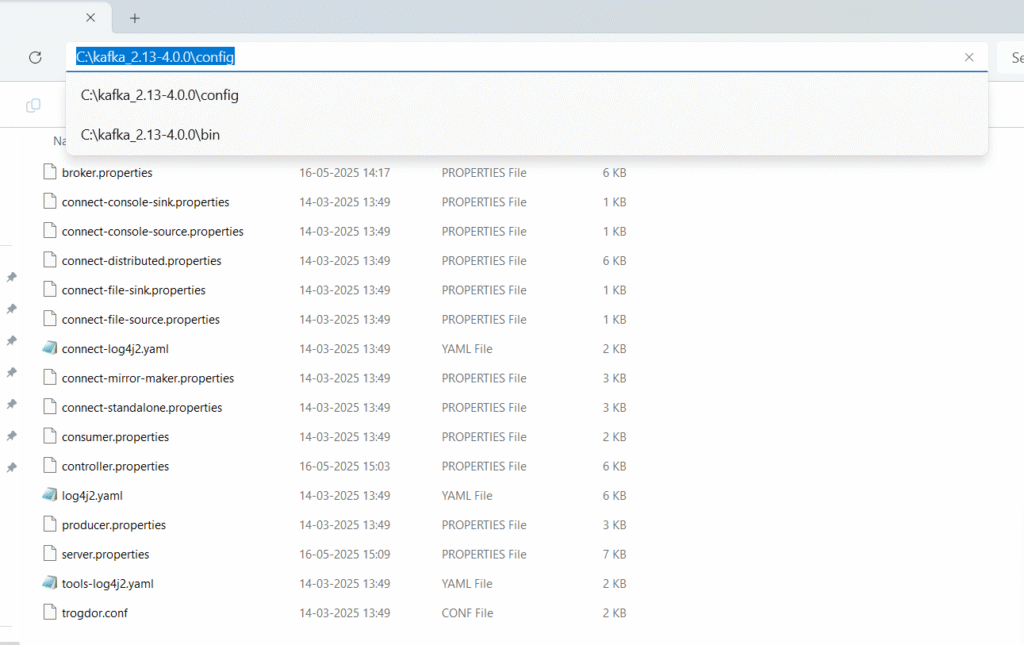Select the consumer.properties file name
This screenshot has height=645, width=1024.
pyautogui.click(x=116, y=437)
